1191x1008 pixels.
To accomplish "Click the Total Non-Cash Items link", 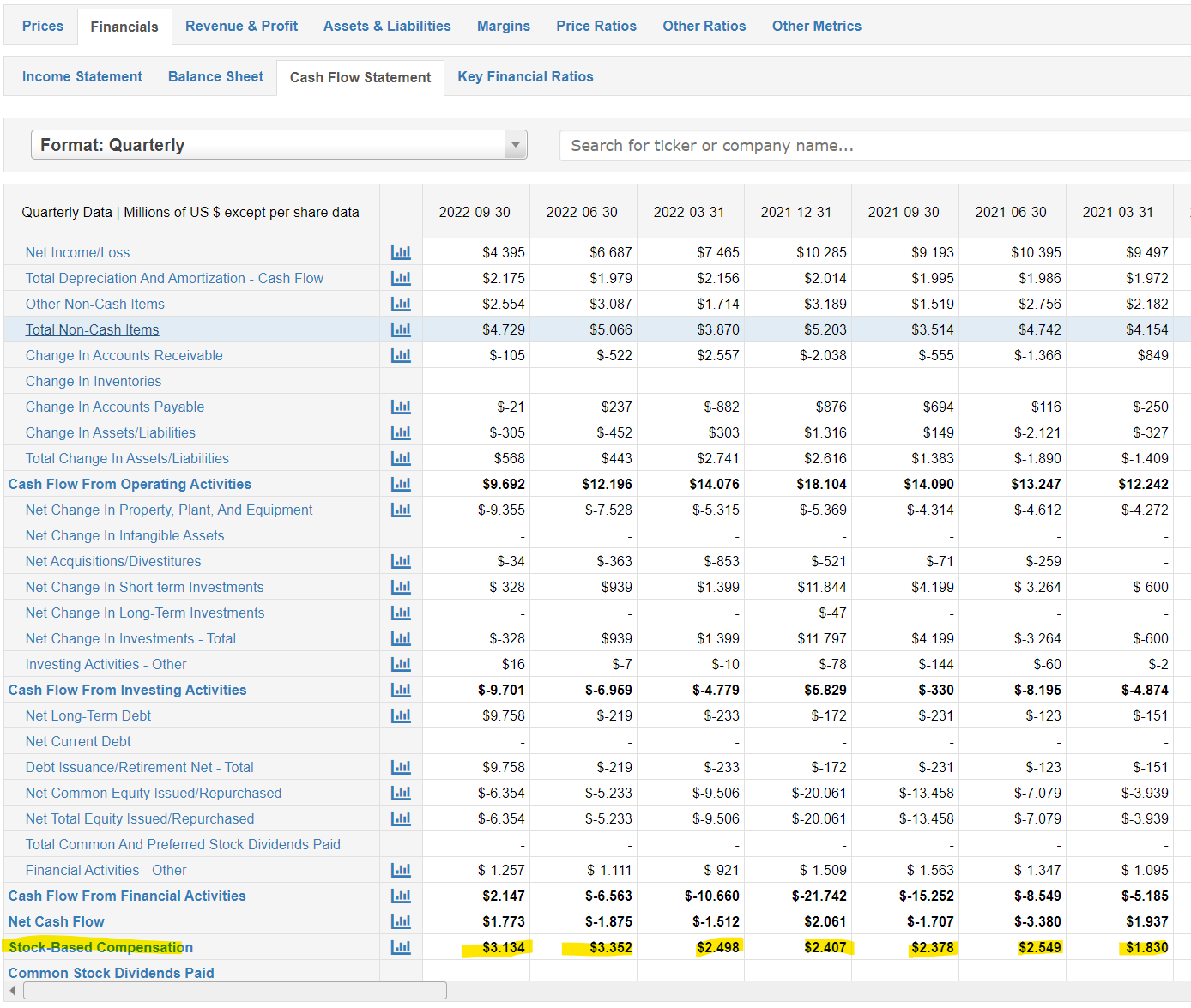I will coord(92,329).
